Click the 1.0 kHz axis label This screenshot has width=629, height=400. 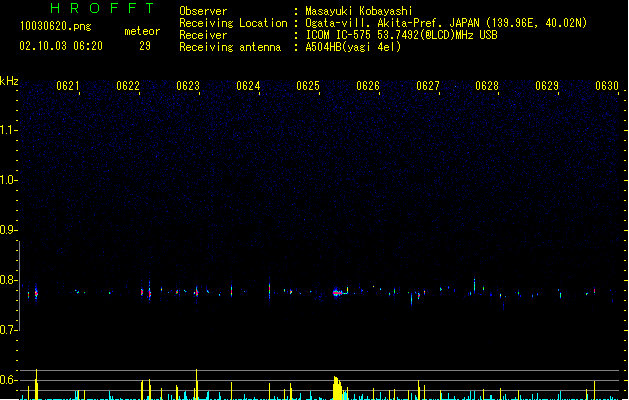click(x=8, y=180)
